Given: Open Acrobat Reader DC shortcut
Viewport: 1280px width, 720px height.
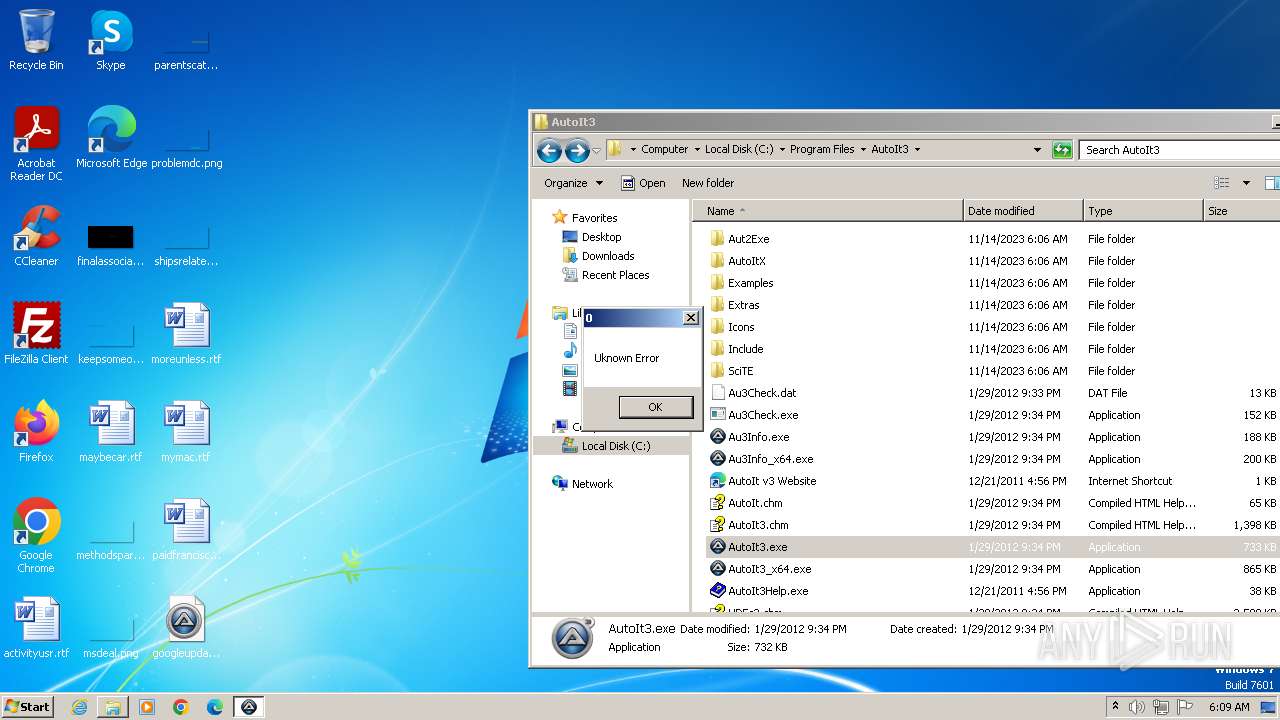Looking at the screenshot, I should pos(36,144).
